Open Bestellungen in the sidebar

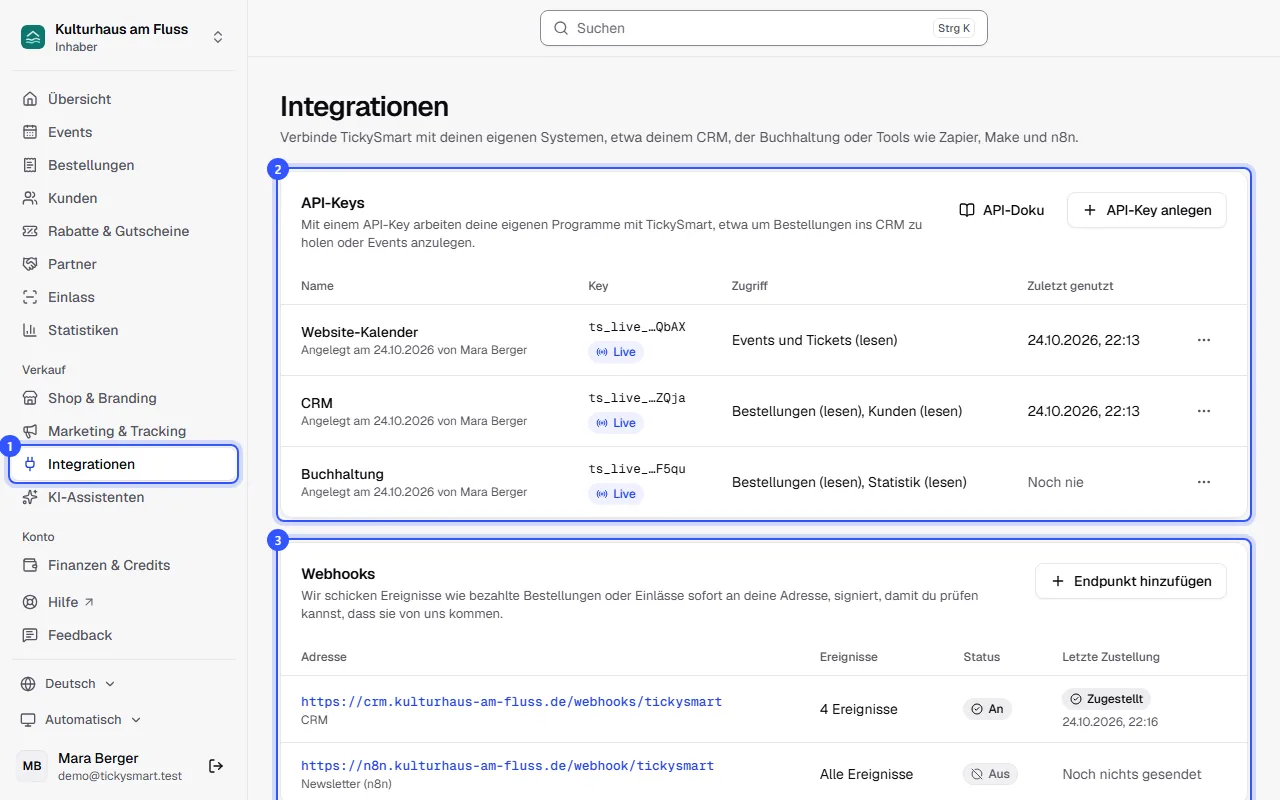point(124,165)
